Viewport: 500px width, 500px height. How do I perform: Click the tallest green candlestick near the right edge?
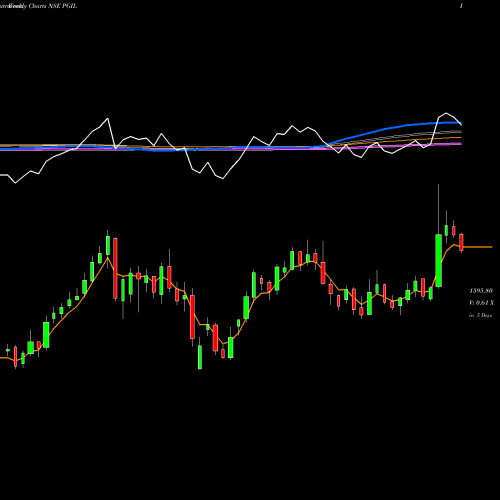pos(438,260)
